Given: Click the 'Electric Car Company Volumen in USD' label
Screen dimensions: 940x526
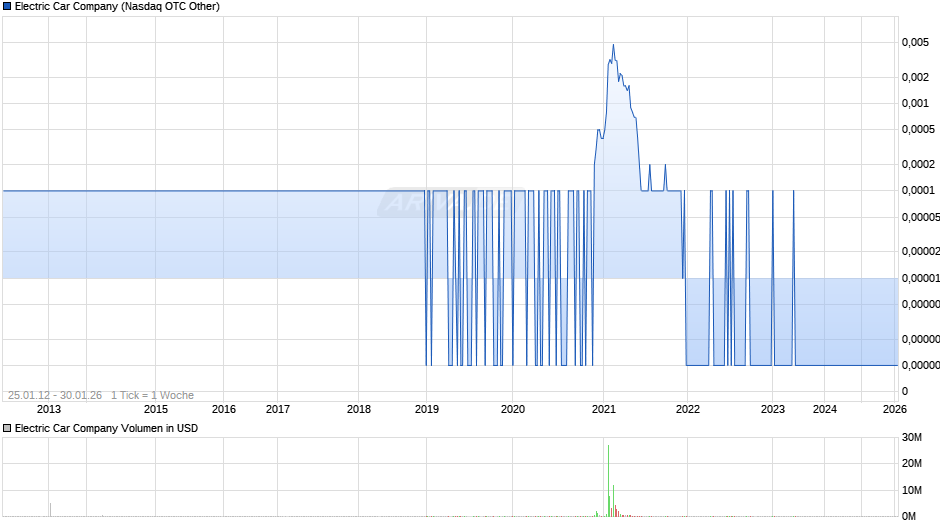Looking at the screenshot, I should coord(106,428).
